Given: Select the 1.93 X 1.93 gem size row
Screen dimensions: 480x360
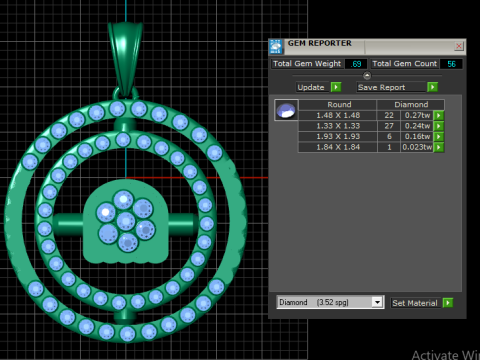Looking at the screenshot, I should 366,137.
